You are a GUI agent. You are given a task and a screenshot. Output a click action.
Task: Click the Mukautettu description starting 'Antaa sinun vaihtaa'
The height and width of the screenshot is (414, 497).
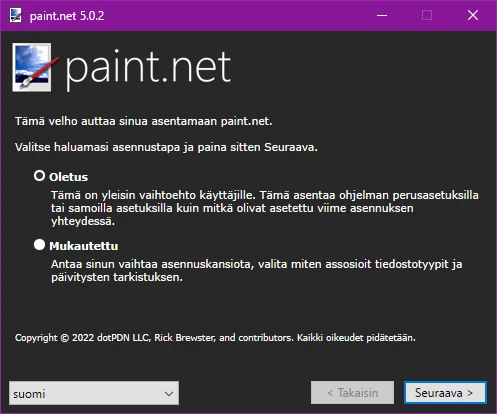coord(256,271)
